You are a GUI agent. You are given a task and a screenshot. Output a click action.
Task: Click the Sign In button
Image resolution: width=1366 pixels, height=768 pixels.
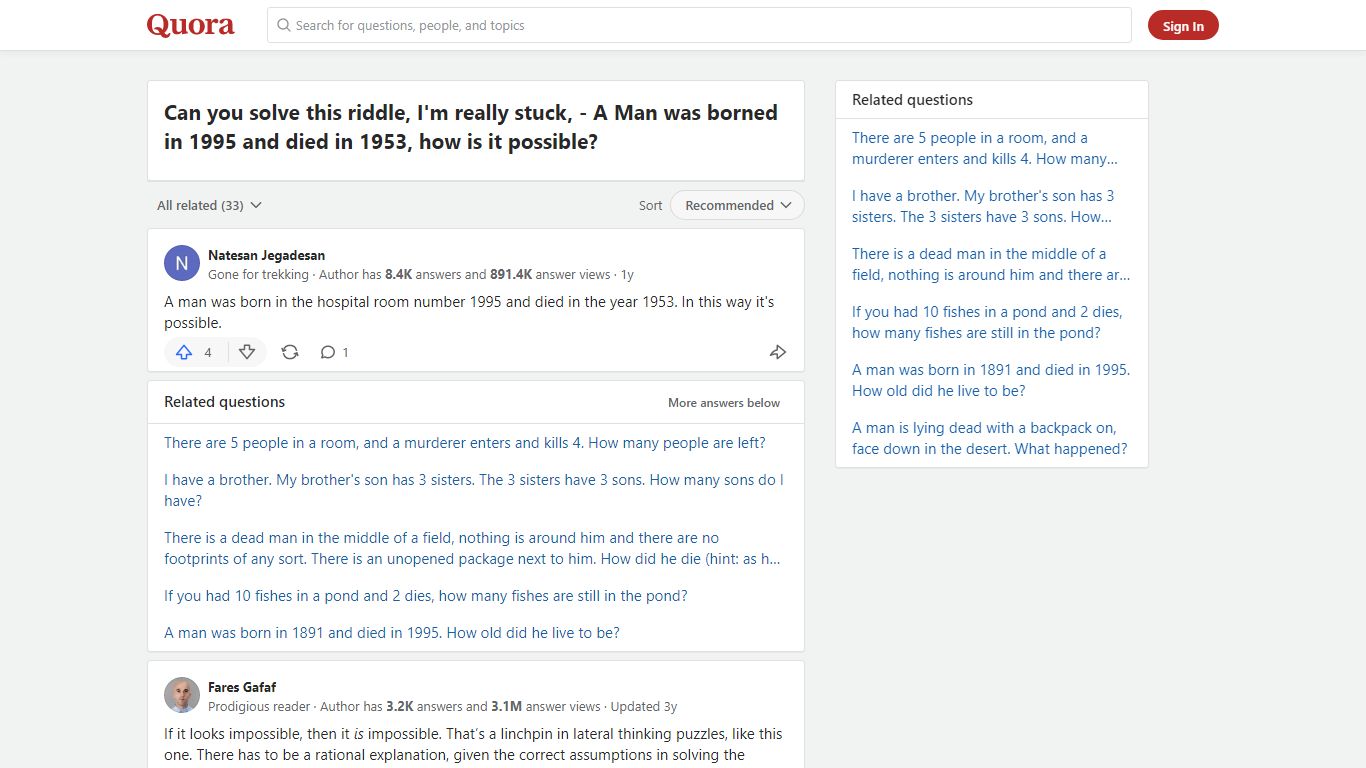1183,26
